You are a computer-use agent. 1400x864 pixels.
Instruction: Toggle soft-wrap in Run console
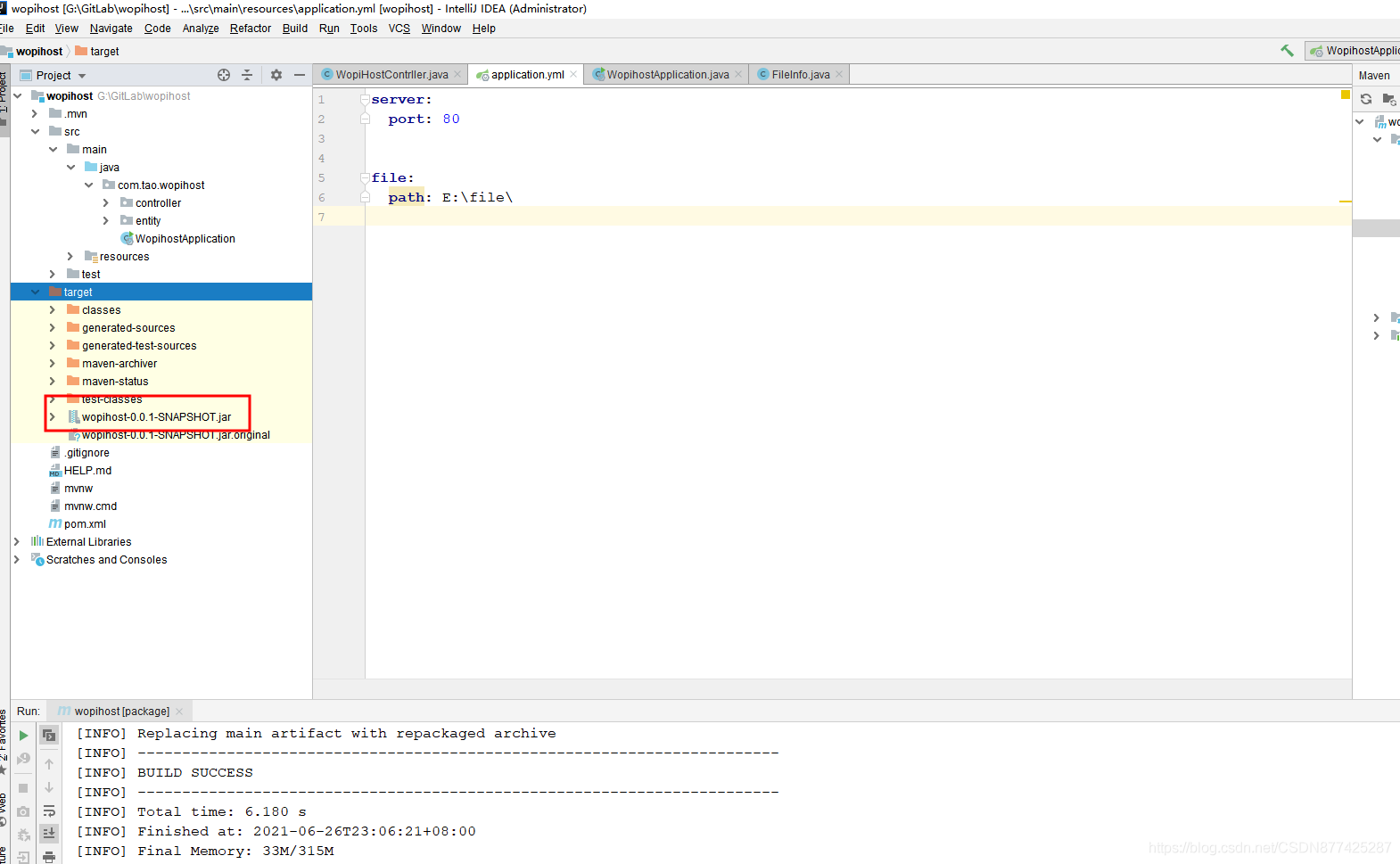click(x=49, y=811)
